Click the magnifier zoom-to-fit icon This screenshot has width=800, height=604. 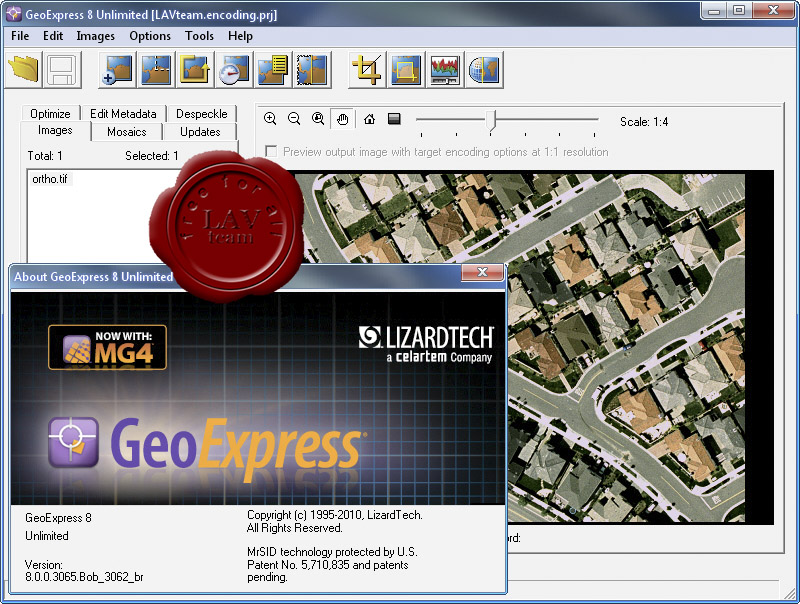click(x=318, y=119)
